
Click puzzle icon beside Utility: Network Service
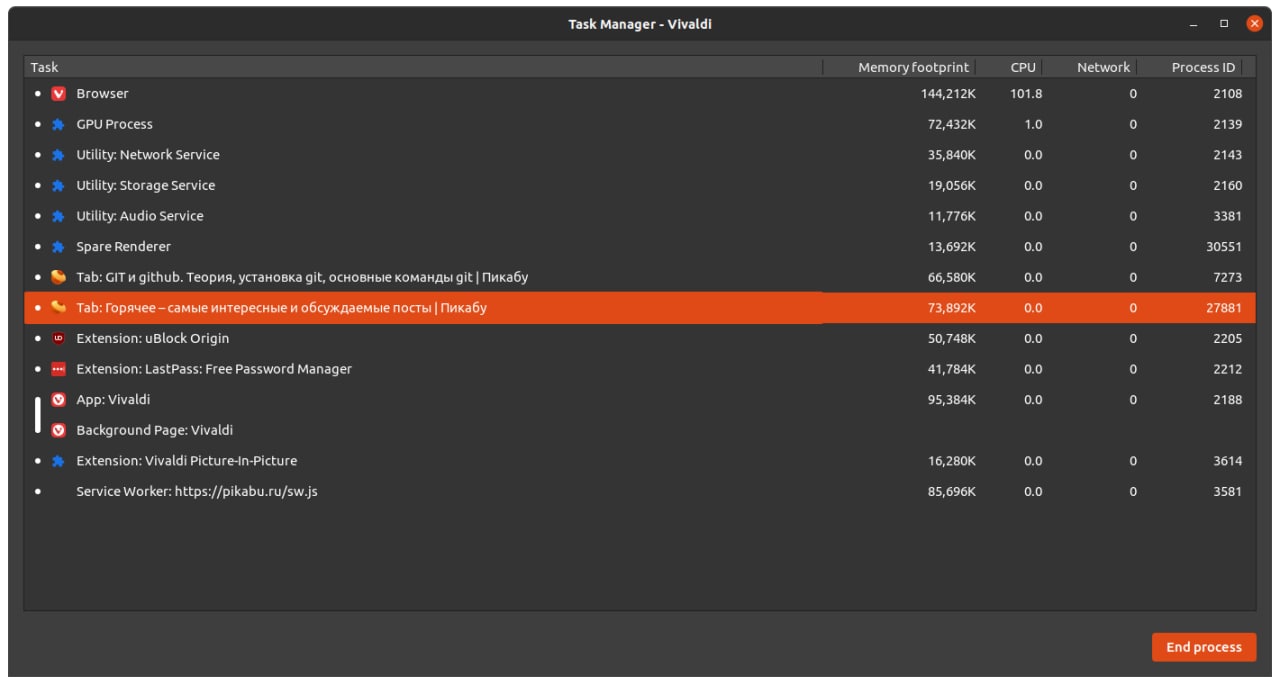58,155
